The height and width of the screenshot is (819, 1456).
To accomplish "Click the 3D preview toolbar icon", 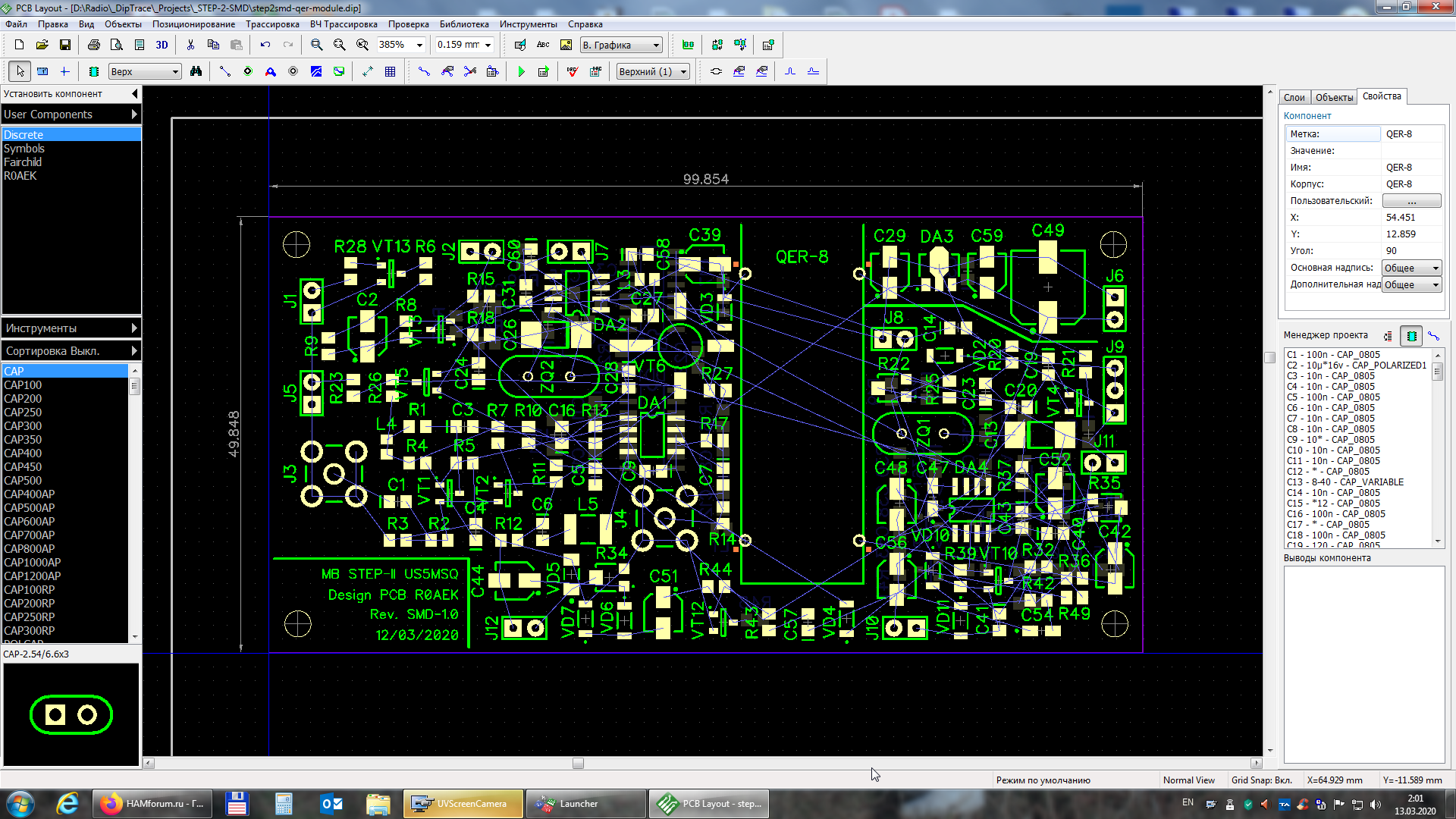I will [x=162, y=45].
